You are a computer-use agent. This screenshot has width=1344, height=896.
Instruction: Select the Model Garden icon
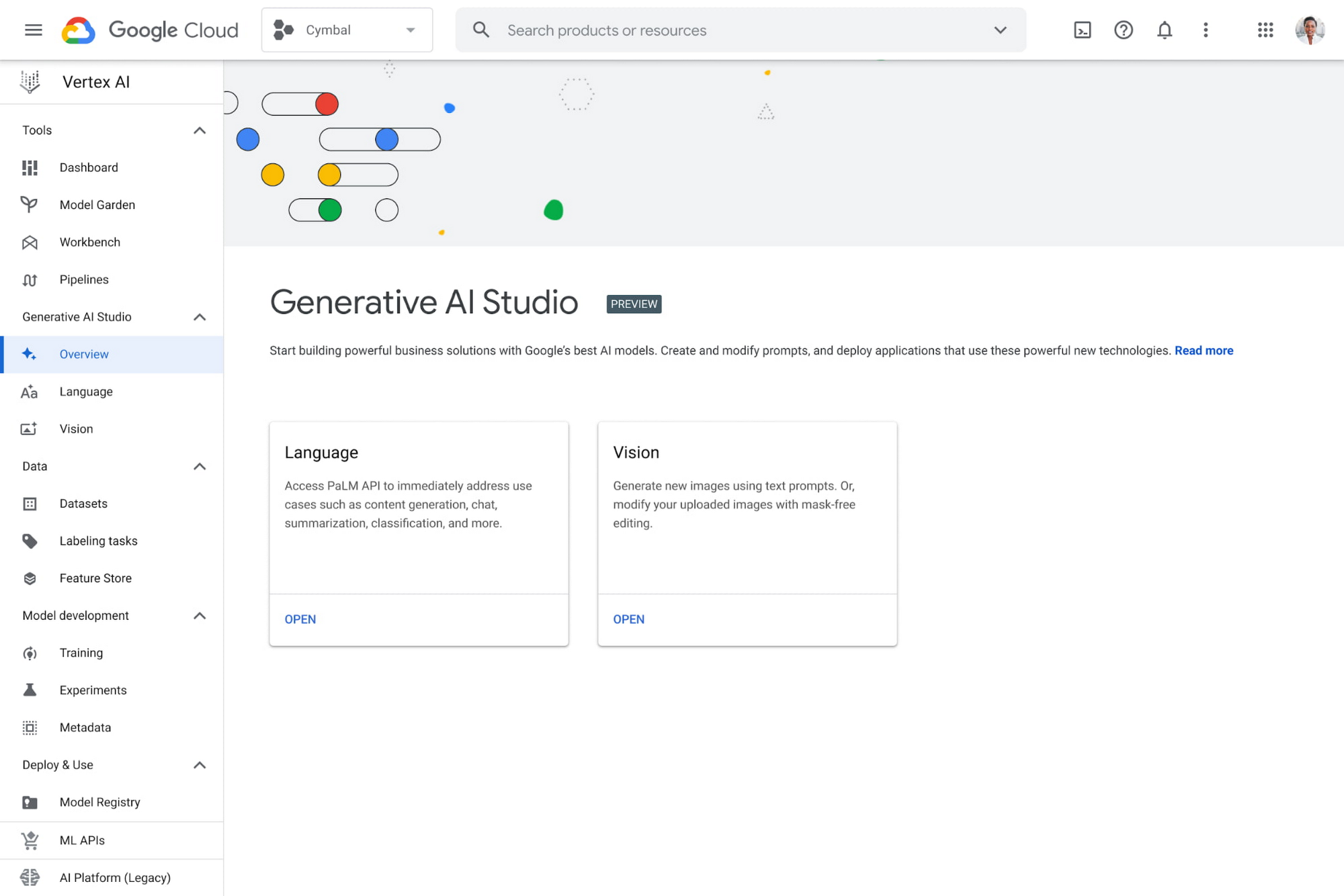(x=30, y=204)
